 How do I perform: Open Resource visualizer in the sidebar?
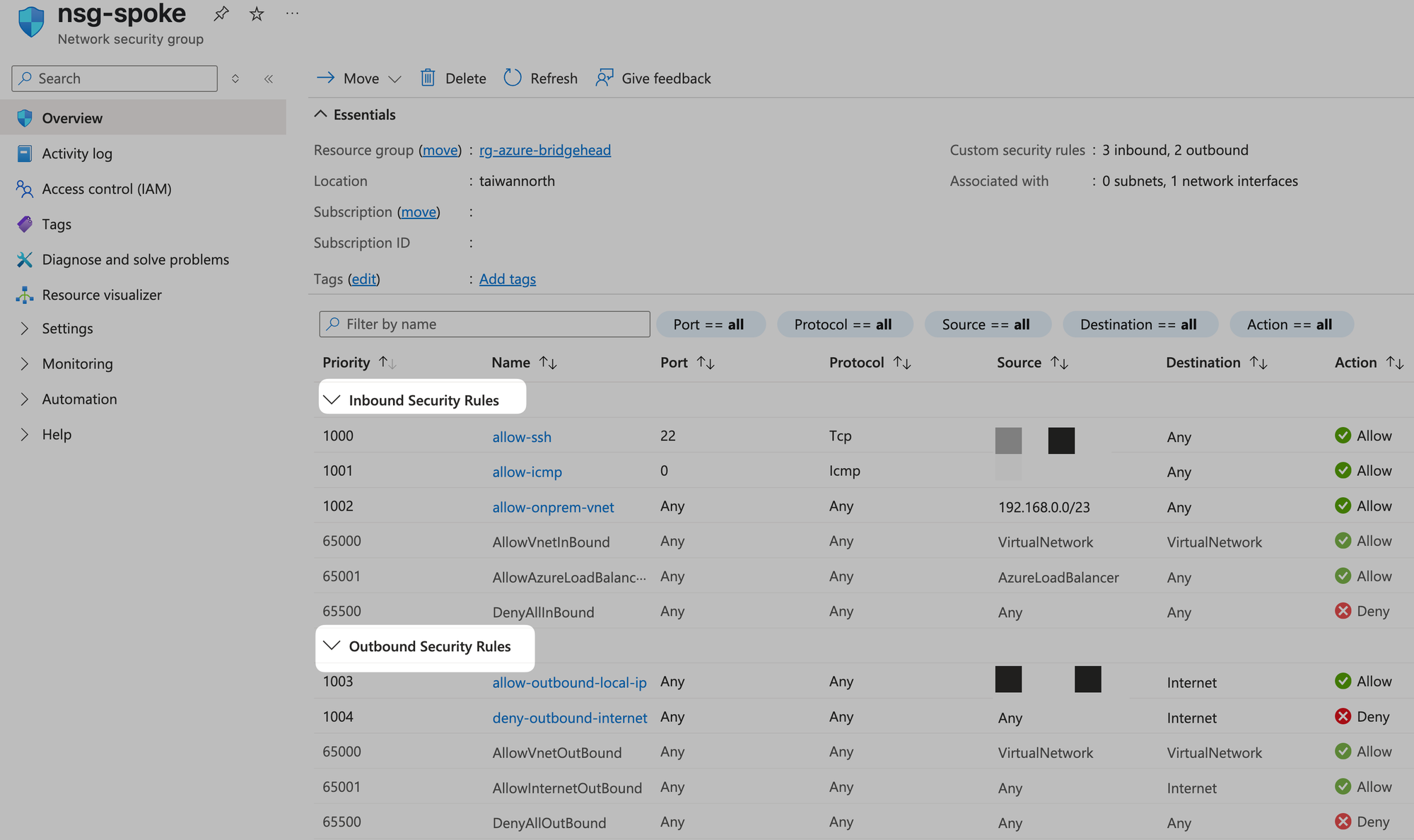point(102,295)
